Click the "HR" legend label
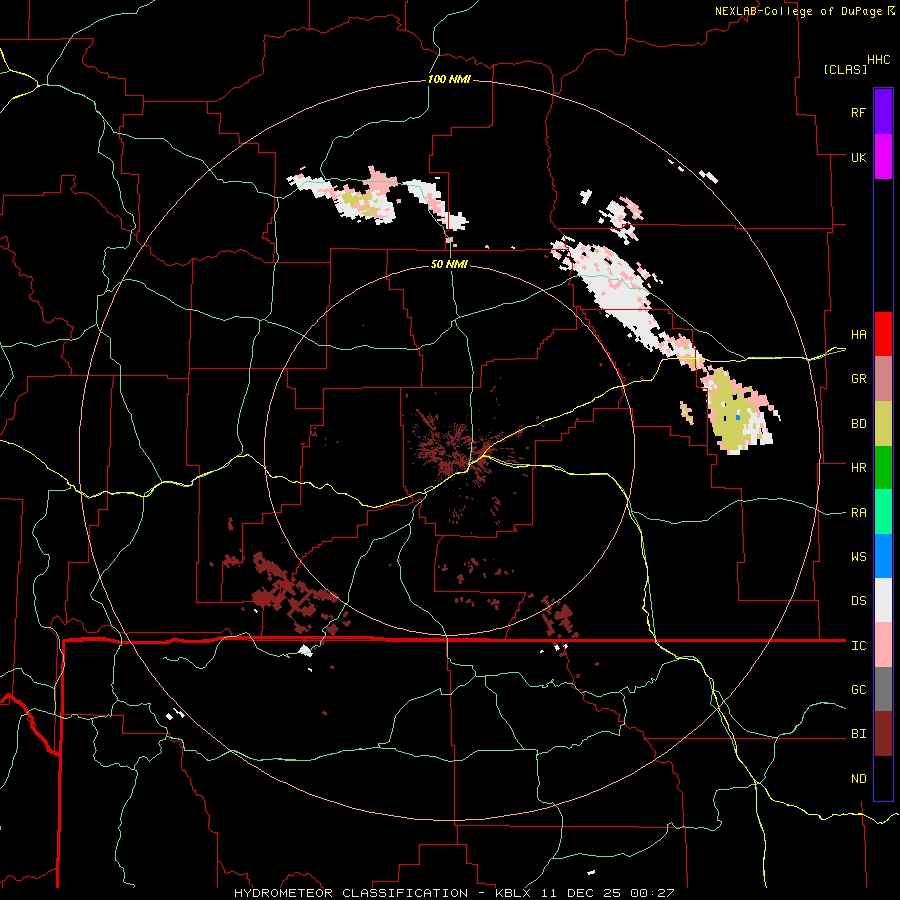Image resolution: width=900 pixels, height=900 pixels. click(858, 468)
